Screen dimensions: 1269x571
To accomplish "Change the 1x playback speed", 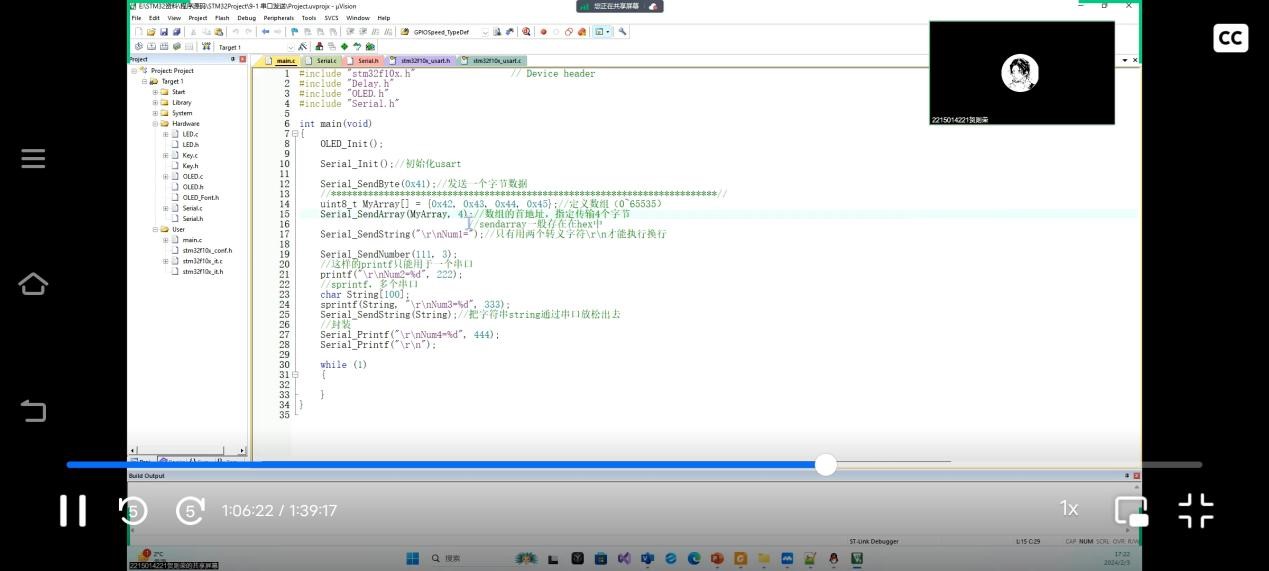I will 1069,509.
